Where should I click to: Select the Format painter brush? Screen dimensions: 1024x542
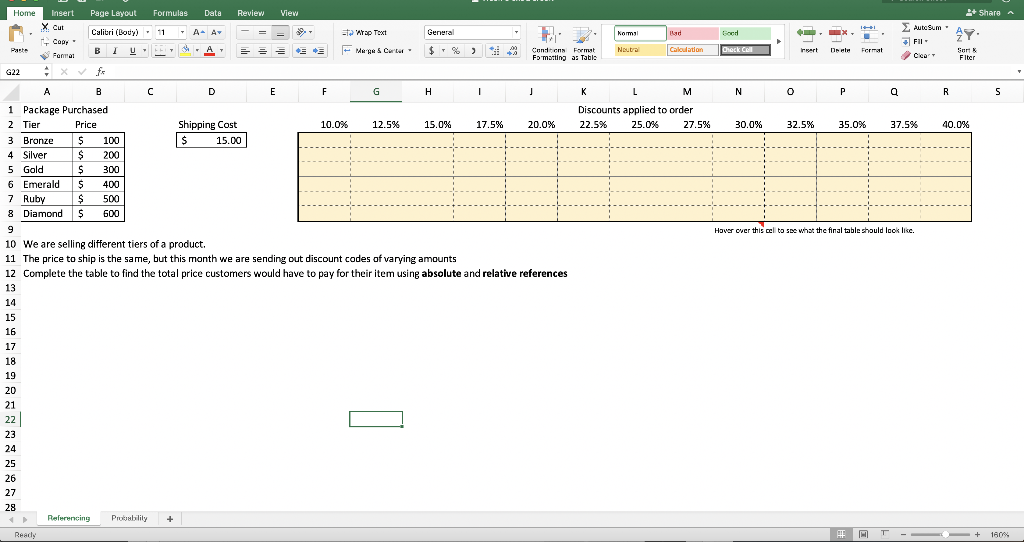[x=45, y=56]
